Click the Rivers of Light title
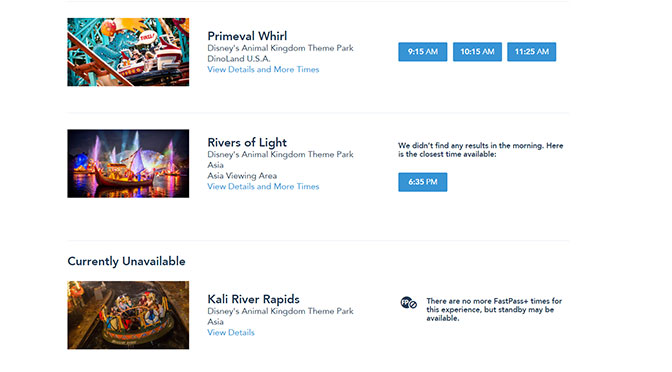 pyautogui.click(x=247, y=142)
